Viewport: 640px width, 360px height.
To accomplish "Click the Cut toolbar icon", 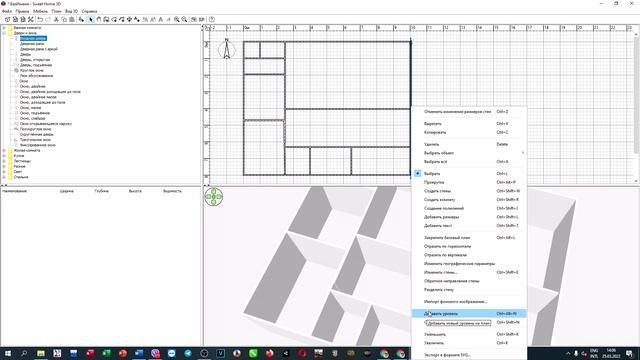I will tap(56, 20).
